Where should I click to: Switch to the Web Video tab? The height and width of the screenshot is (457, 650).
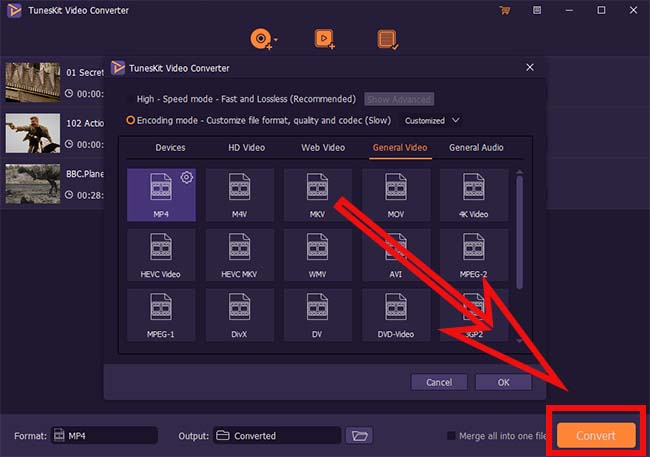[x=323, y=148]
